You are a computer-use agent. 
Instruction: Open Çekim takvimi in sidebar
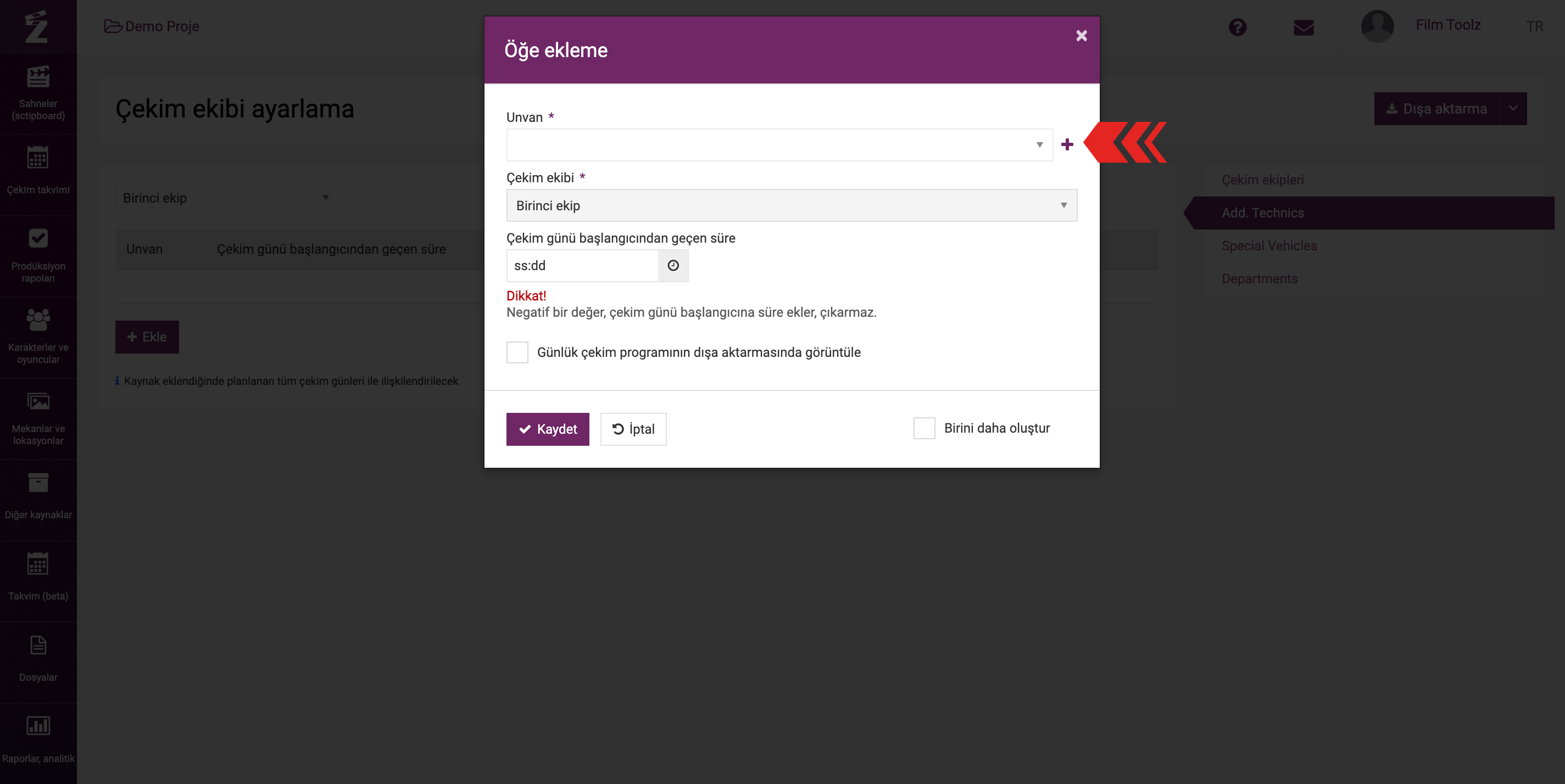(38, 175)
